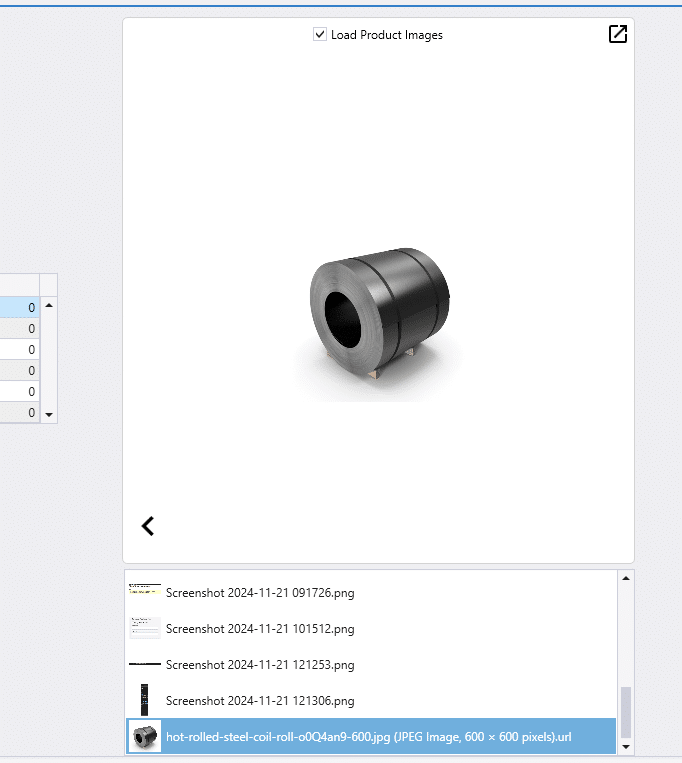Click the Screenshot 2024-11-21 121253.png thumbnail

coord(144,664)
